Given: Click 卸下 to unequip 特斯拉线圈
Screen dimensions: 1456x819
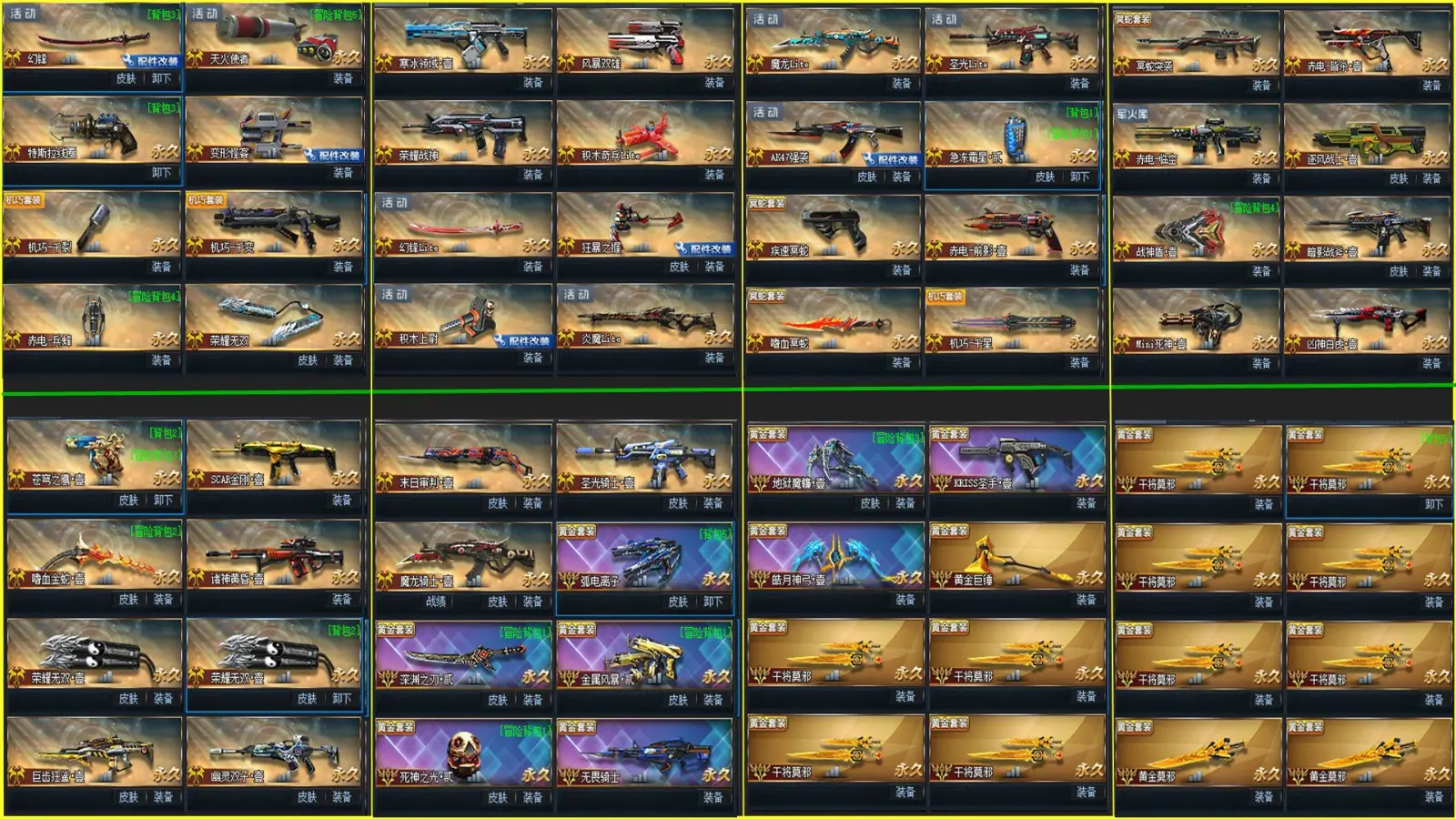Looking at the screenshot, I should (161, 172).
